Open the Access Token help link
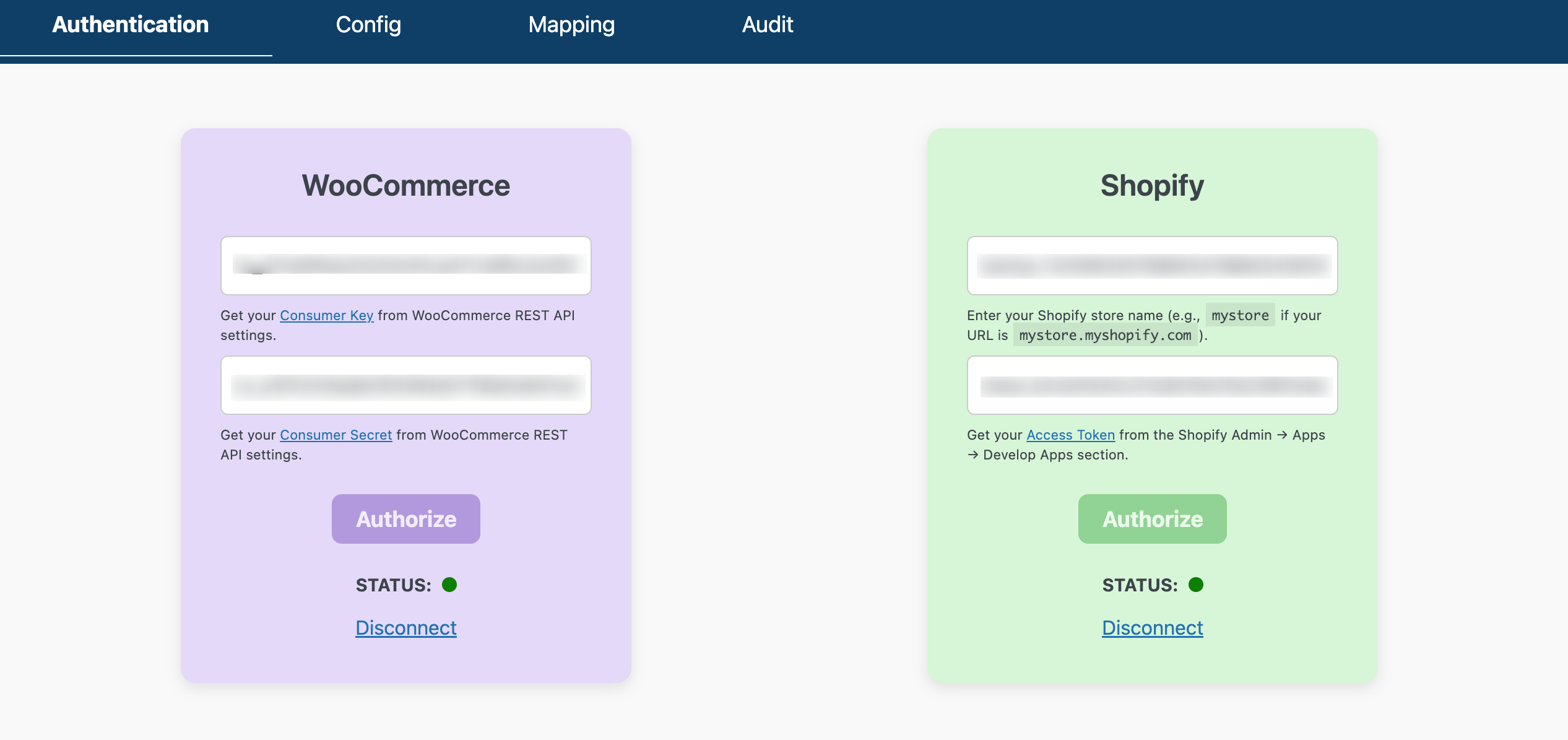The image size is (1568, 740). pyautogui.click(x=1070, y=435)
